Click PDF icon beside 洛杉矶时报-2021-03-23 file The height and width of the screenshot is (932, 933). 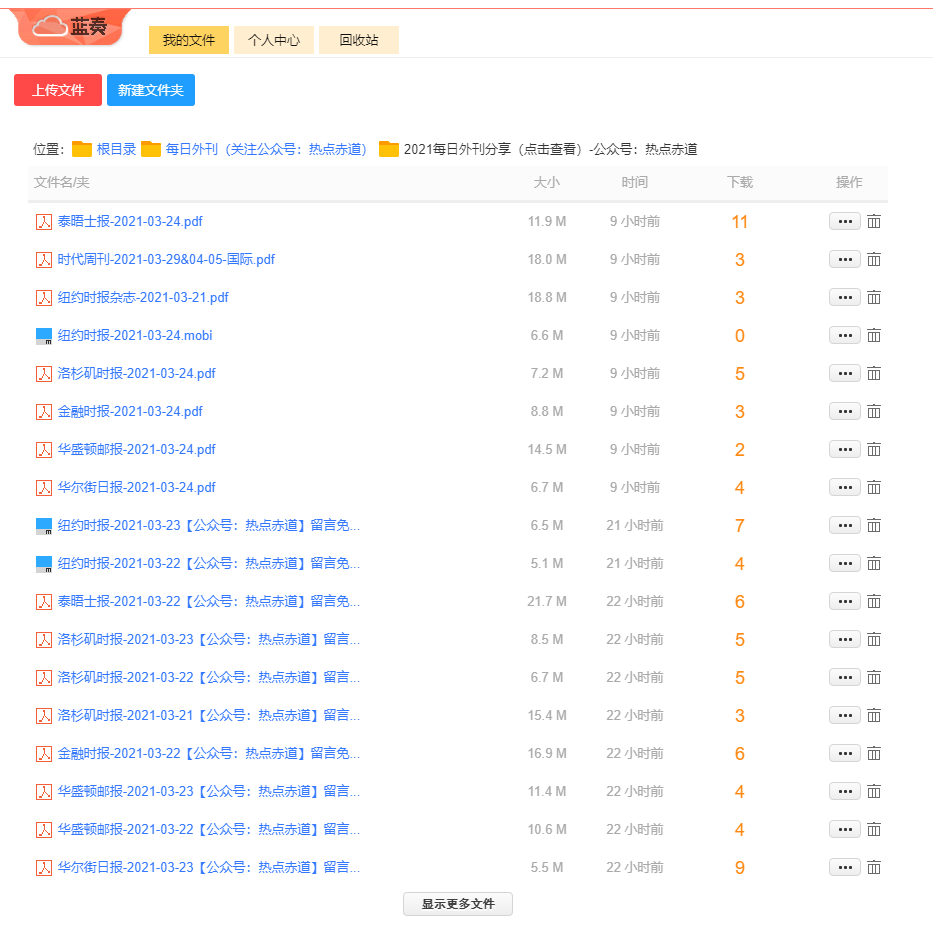coord(43,640)
